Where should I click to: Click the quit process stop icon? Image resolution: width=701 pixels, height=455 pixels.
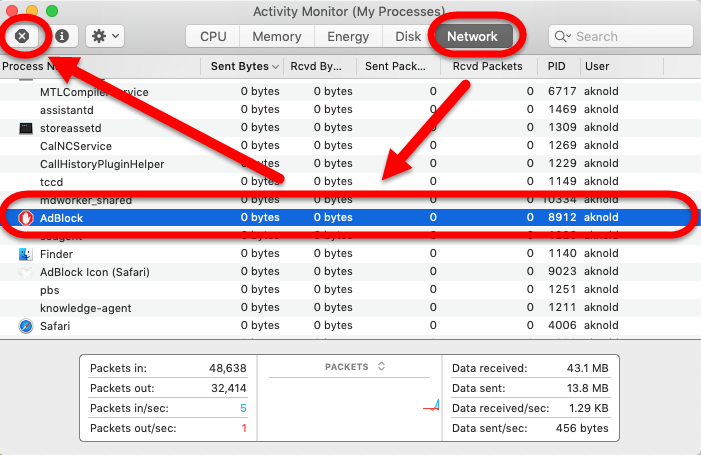22,36
